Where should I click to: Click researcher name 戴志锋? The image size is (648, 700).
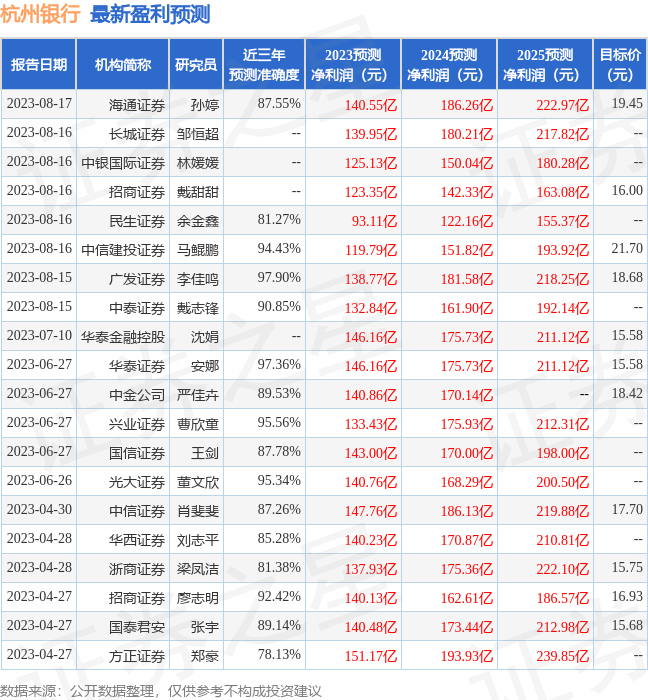tap(198, 308)
